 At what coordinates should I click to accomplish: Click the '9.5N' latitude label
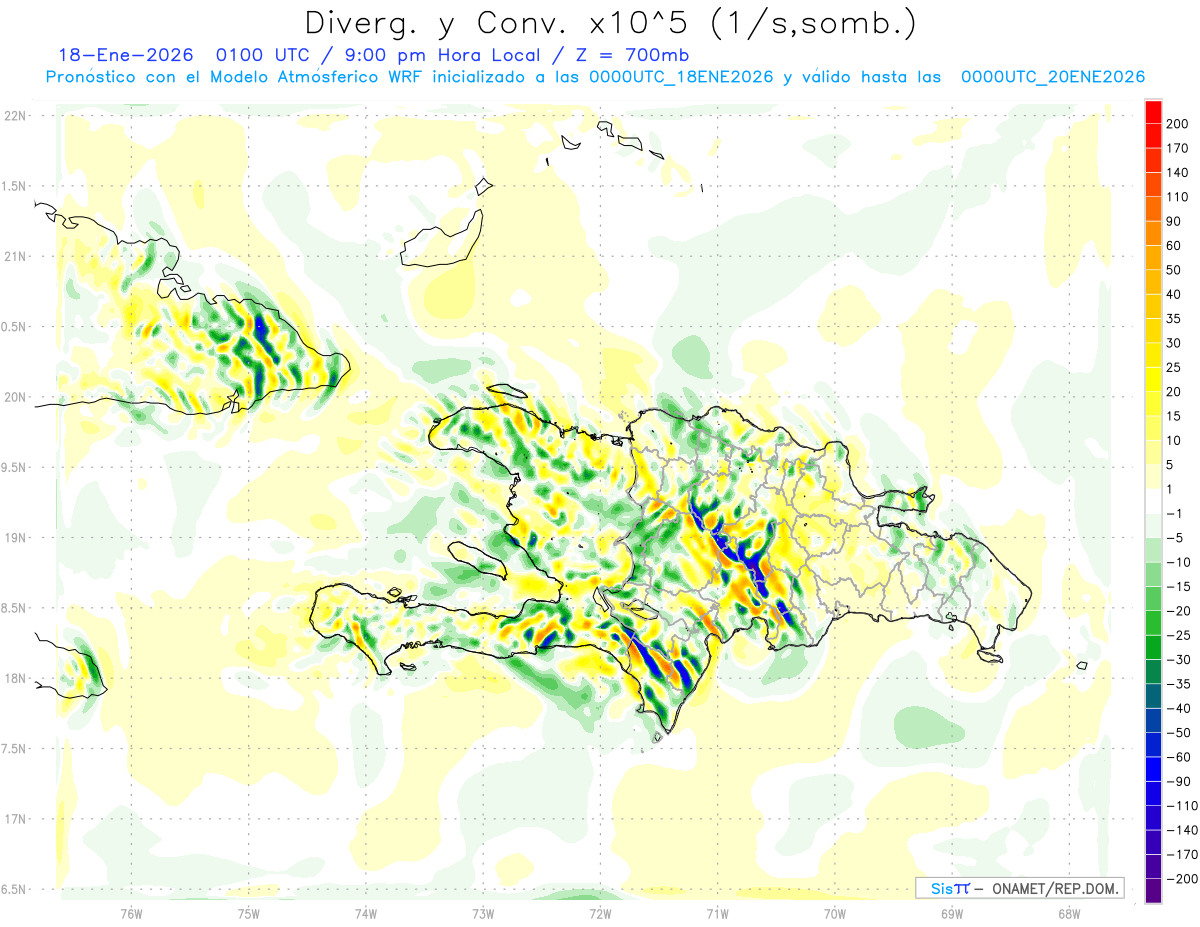tap(15, 467)
